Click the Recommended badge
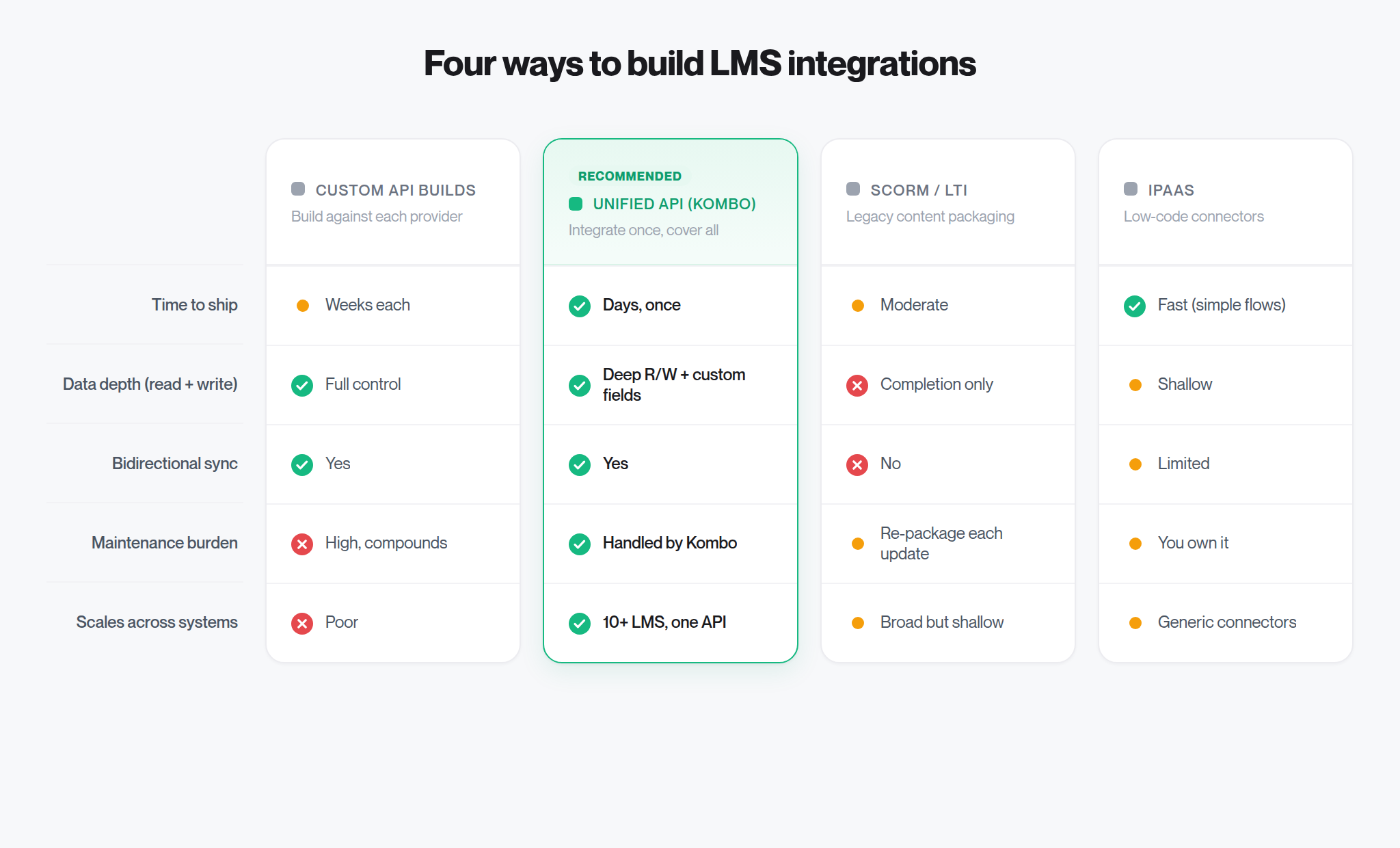 click(630, 176)
